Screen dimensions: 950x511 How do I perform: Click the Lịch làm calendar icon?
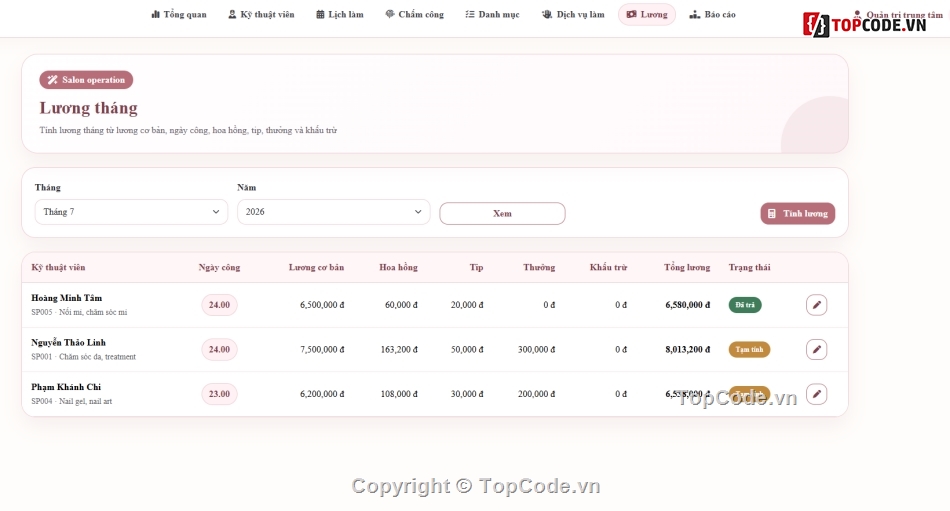point(320,14)
